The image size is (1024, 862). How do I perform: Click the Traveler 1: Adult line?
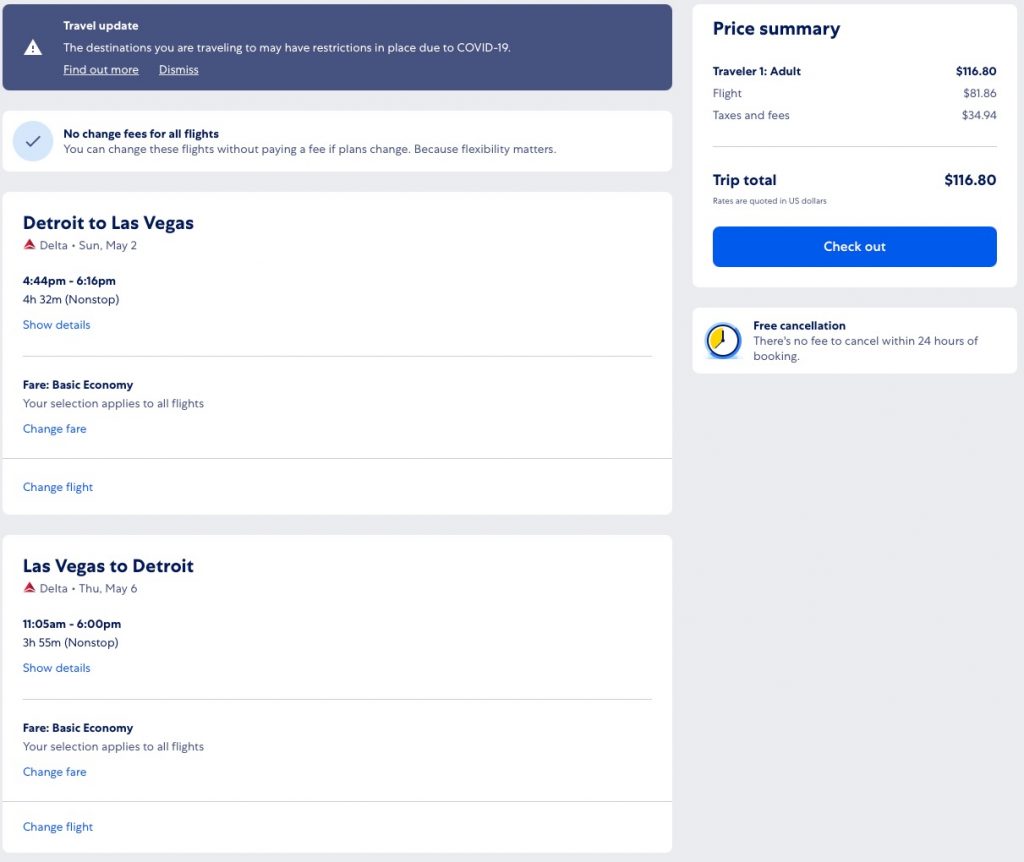[756, 71]
